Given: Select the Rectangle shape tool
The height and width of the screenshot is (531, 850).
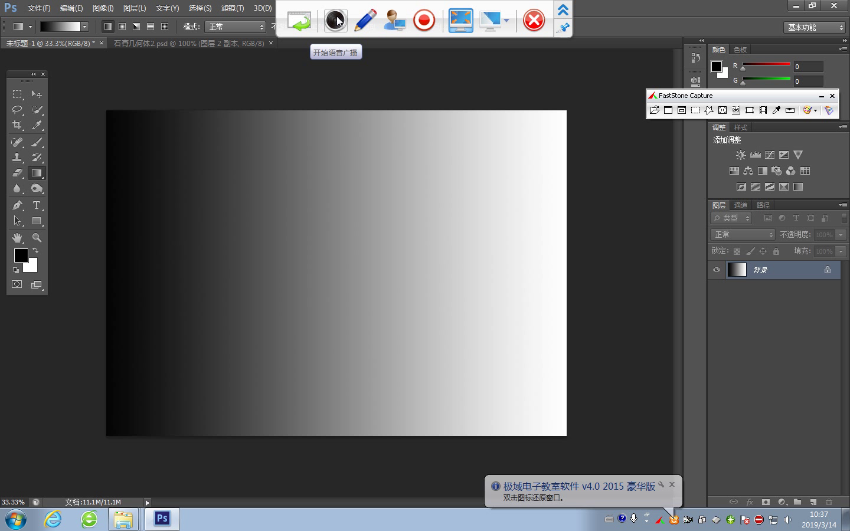Looking at the screenshot, I should pos(36,221).
